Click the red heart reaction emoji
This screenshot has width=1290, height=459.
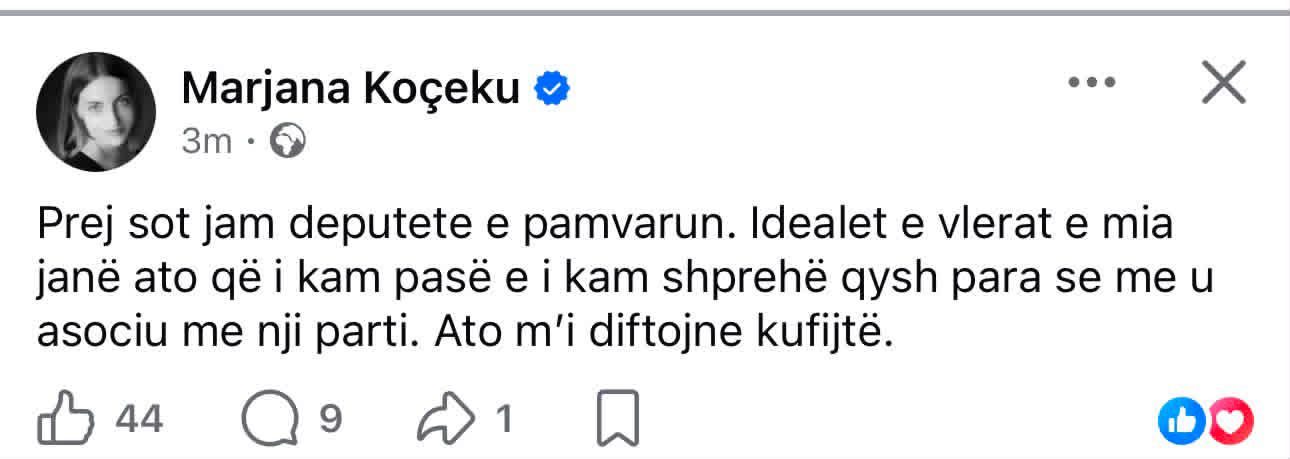(1231, 421)
